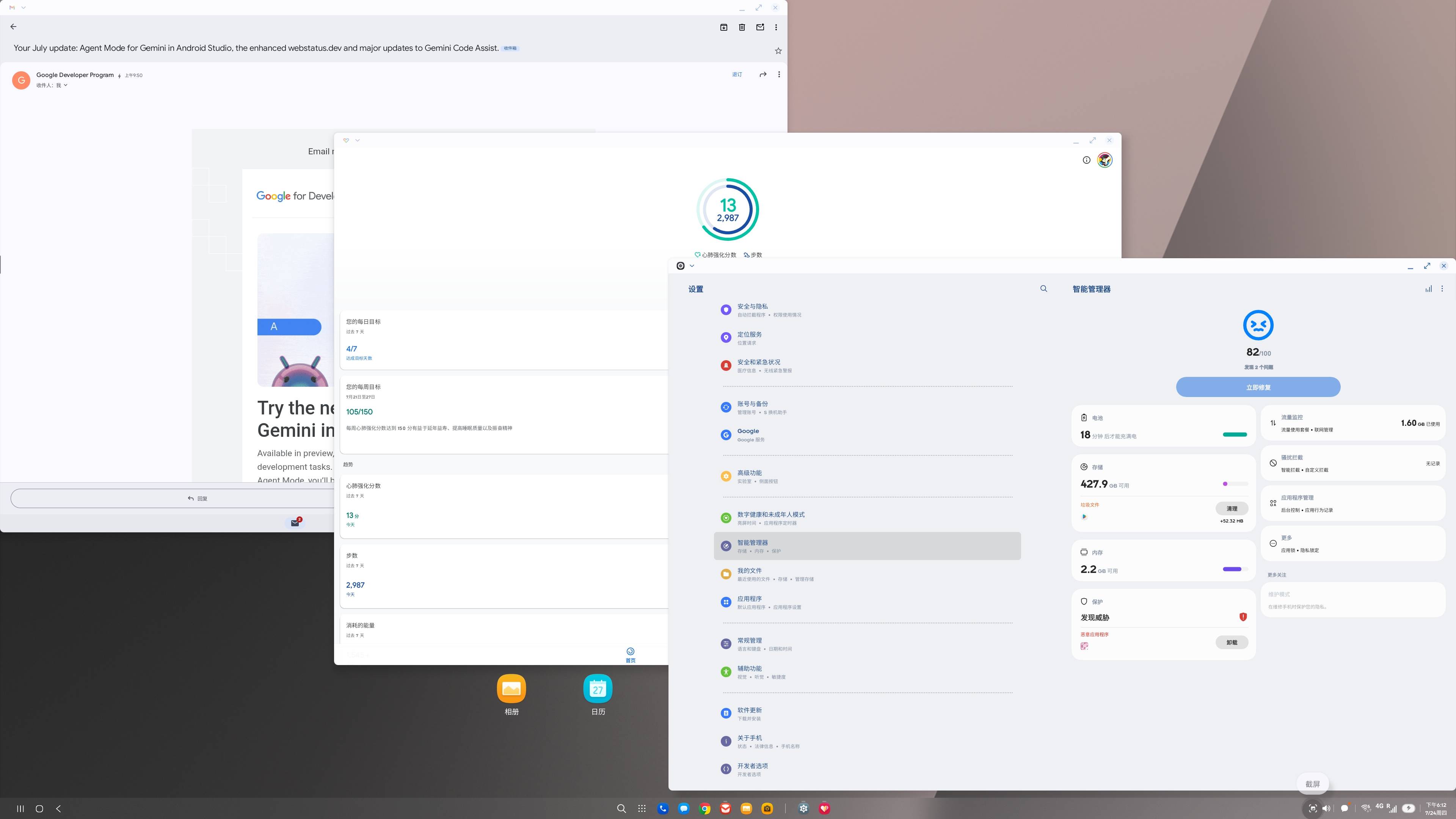The image size is (1456, 819).
Task: Open 软件更新 software update
Action: click(x=867, y=714)
